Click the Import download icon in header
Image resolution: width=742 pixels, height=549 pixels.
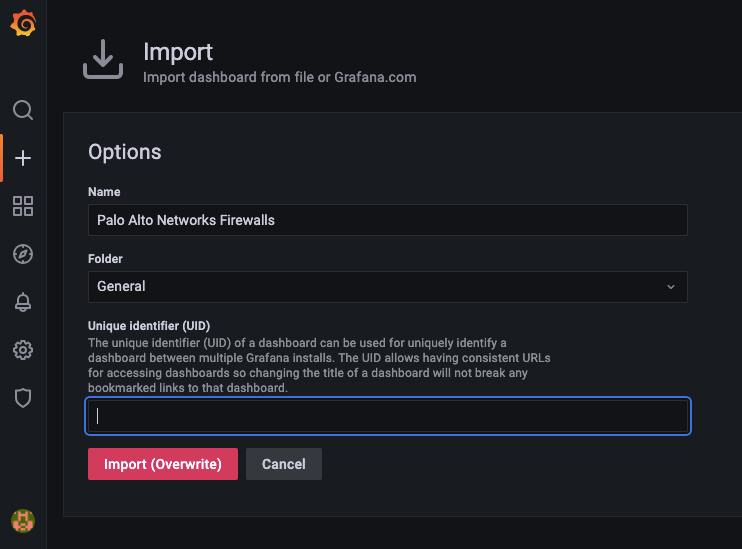click(102, 60)
